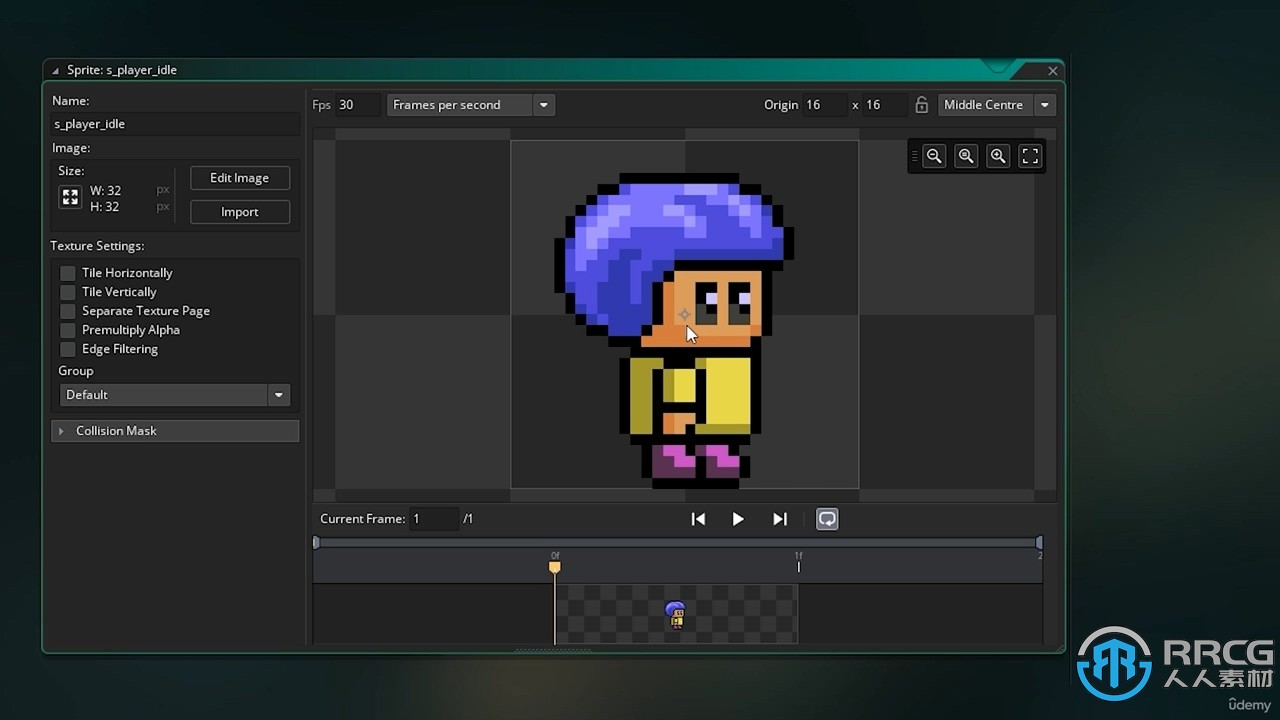Screen dimensions: 1280x720
Task: Click the orange timeline playhead marker
Action: coord(555,567)
